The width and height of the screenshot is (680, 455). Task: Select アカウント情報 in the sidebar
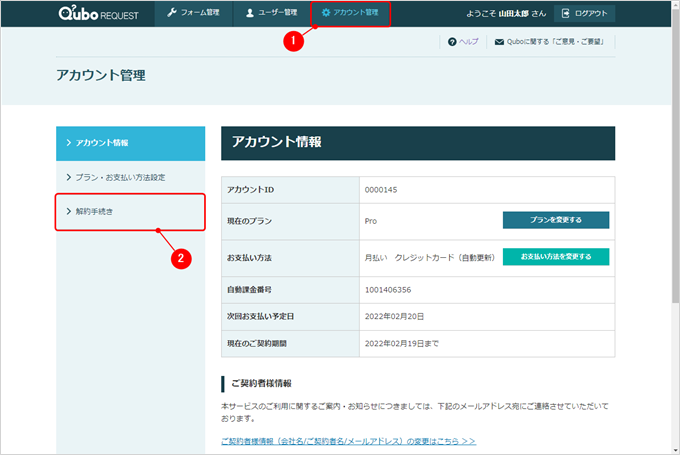pyautogui.click(x=131, y=144)
